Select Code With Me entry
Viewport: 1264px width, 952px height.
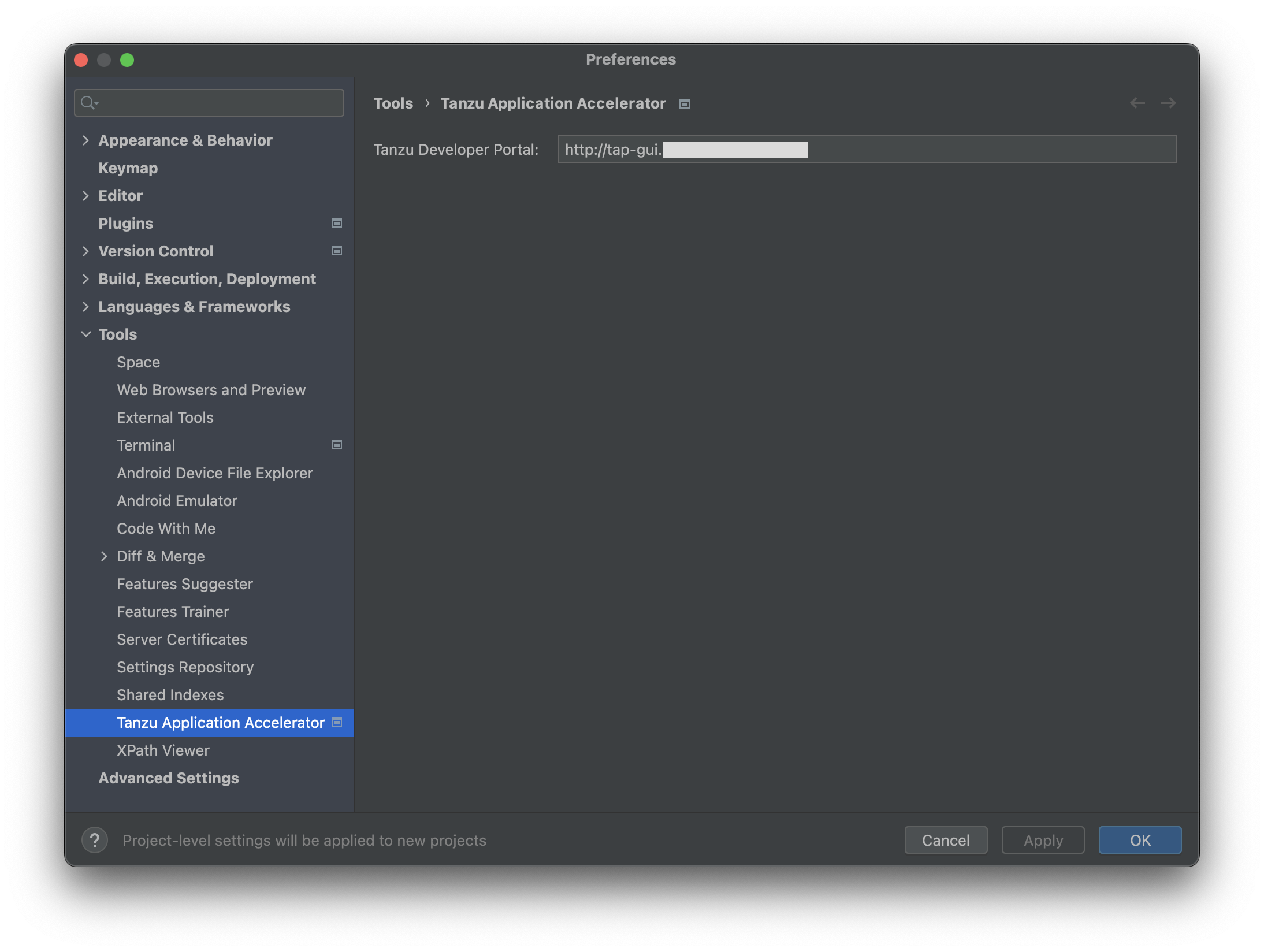pyautogui.click(x=166, y=529)
